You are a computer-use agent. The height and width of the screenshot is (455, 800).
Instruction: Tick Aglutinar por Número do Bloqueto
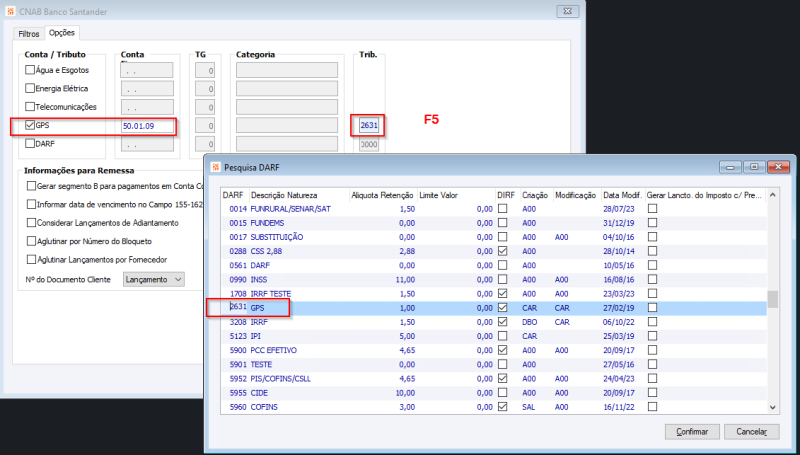[32, 241]
